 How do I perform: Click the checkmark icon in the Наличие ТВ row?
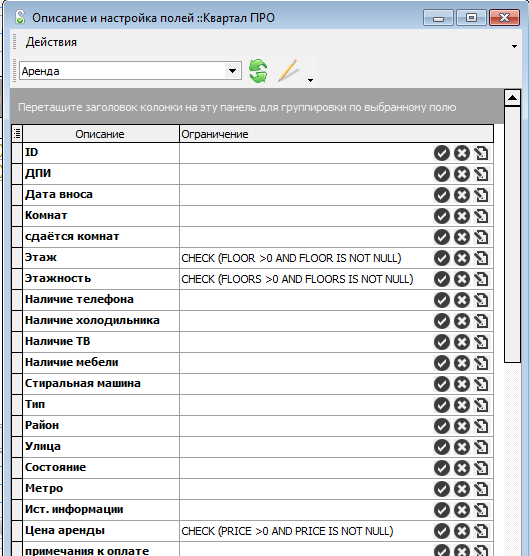pos(442,342)
